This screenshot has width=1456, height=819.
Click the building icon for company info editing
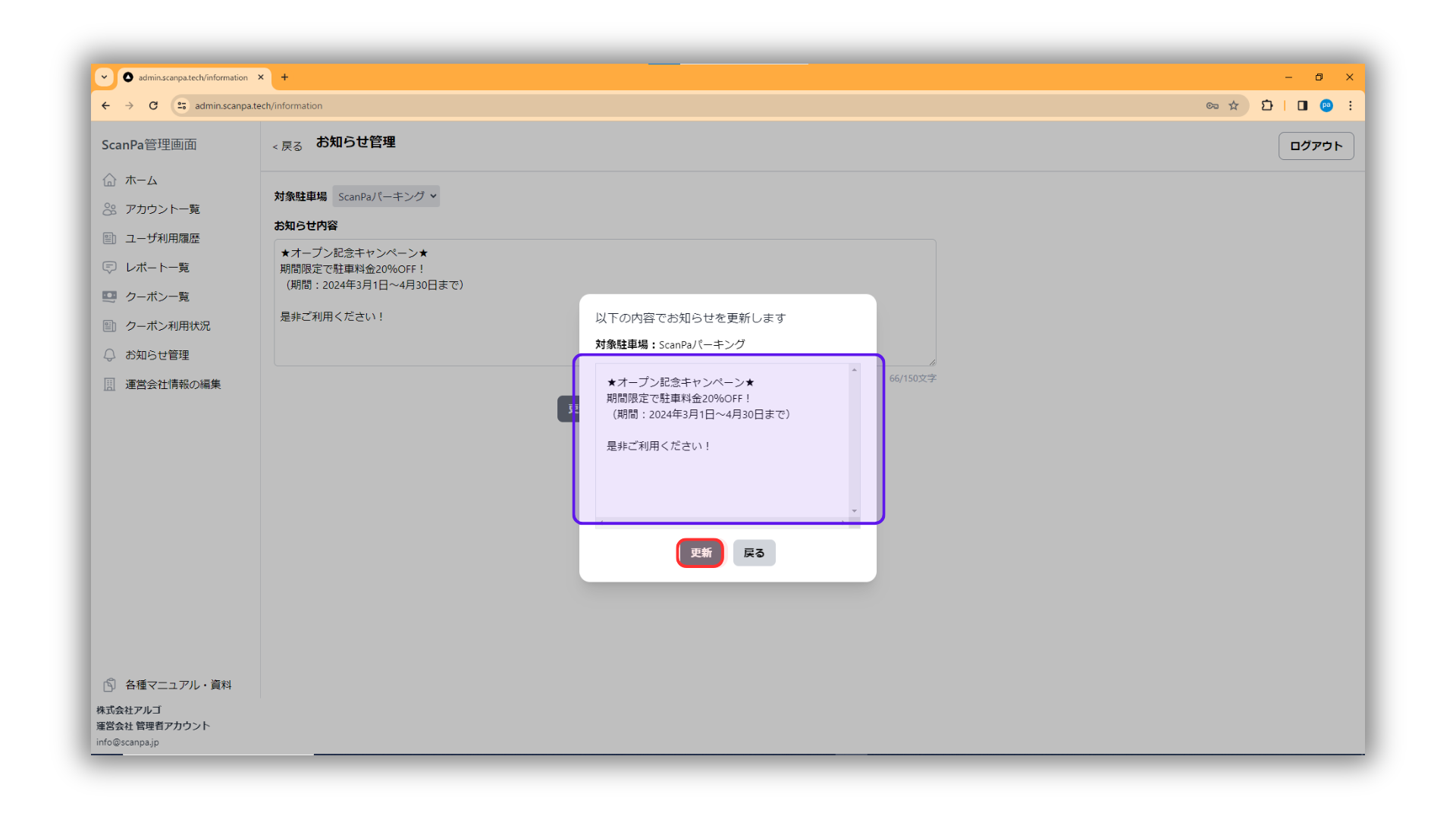pos(110,384)
